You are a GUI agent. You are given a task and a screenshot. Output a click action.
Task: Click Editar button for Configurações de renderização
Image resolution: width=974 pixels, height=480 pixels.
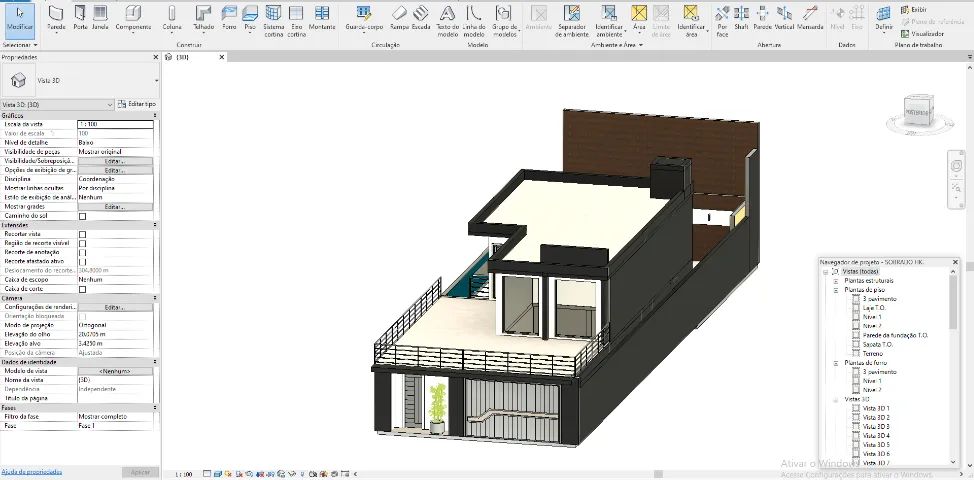(x=115, y=307)
